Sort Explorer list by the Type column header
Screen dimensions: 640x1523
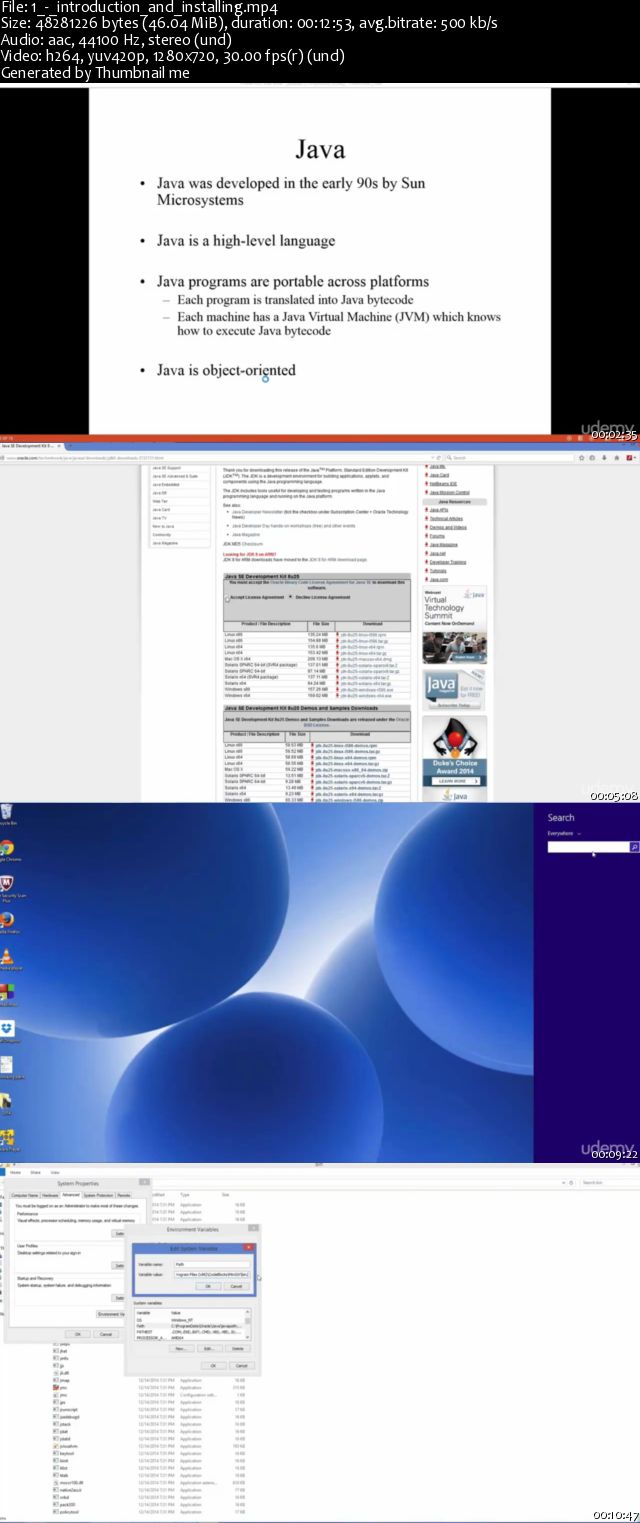point(185,1195)
